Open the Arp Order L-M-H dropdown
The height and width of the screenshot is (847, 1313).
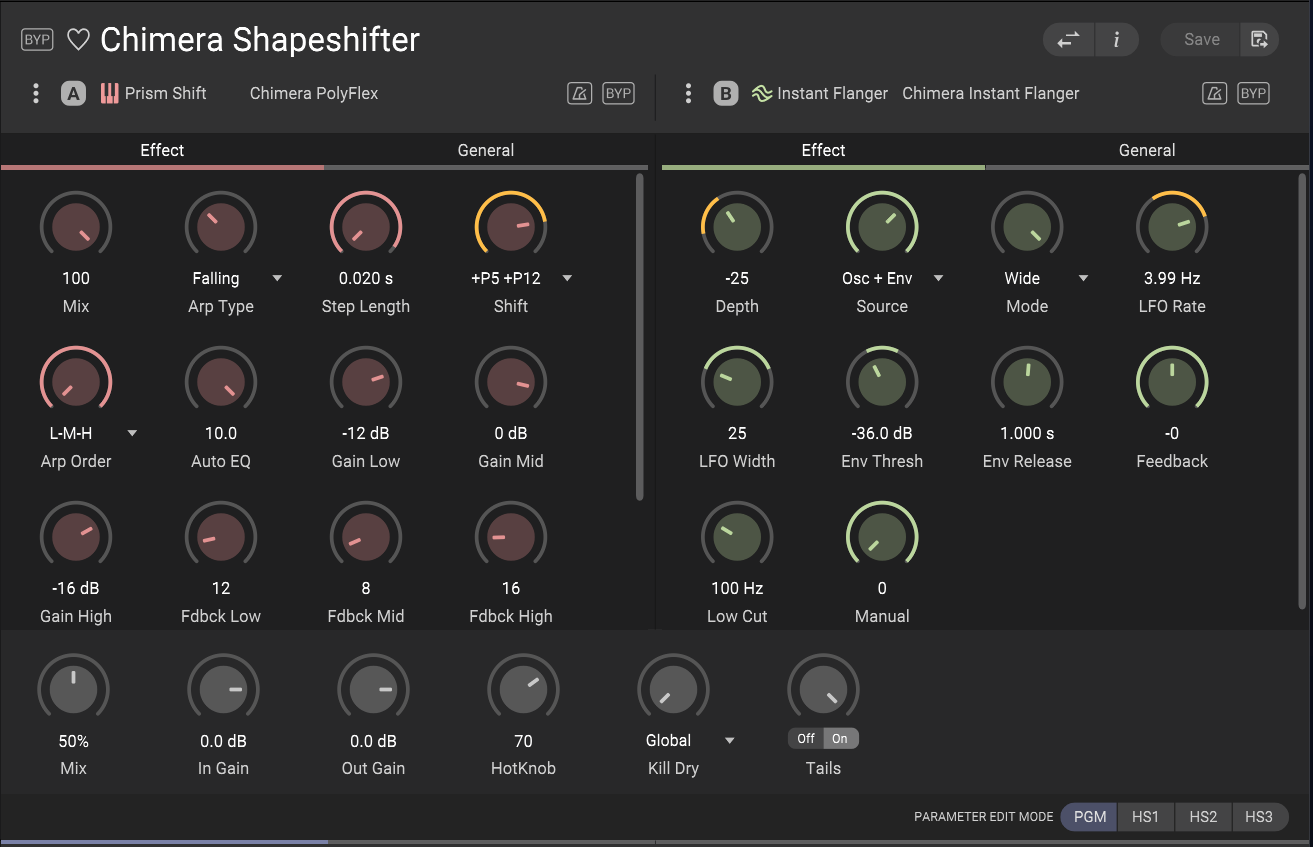pyautogui.click(x=132, y=433)
